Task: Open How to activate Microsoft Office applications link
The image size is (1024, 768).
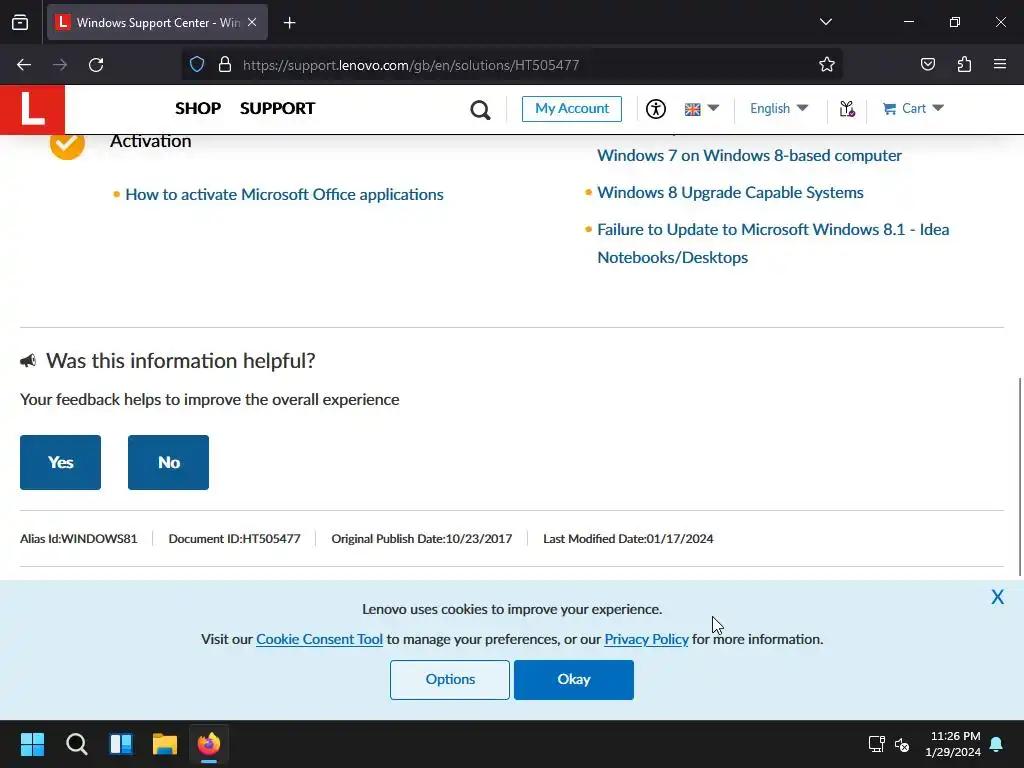Action: 284,195
